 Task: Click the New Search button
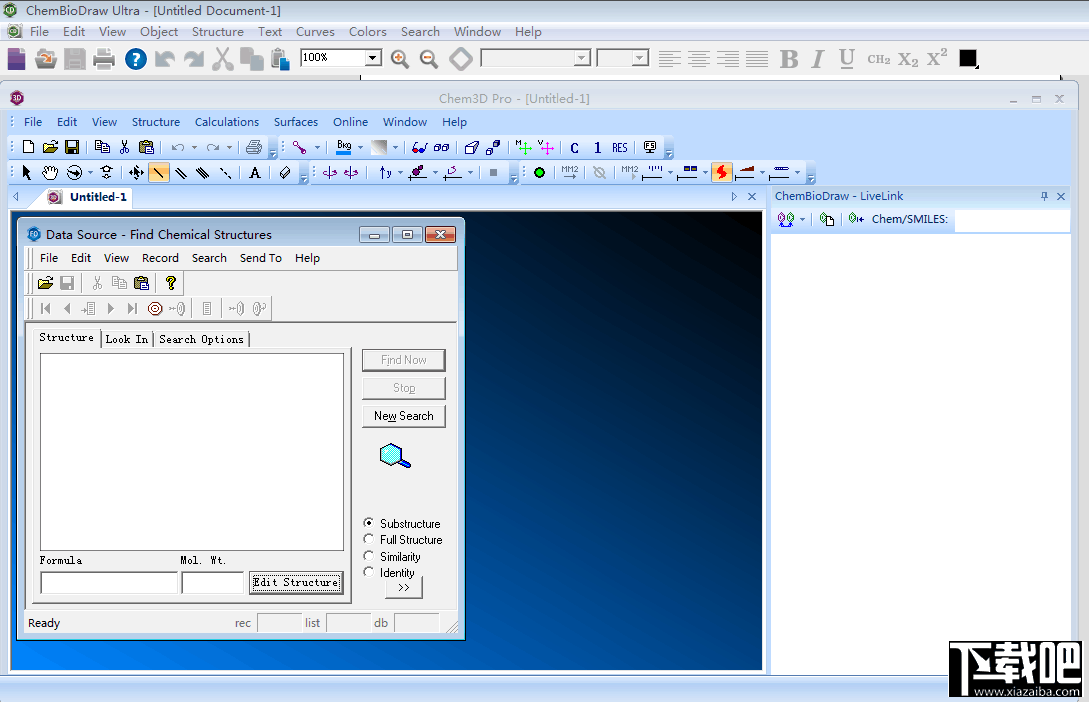(x=404, y=416)
